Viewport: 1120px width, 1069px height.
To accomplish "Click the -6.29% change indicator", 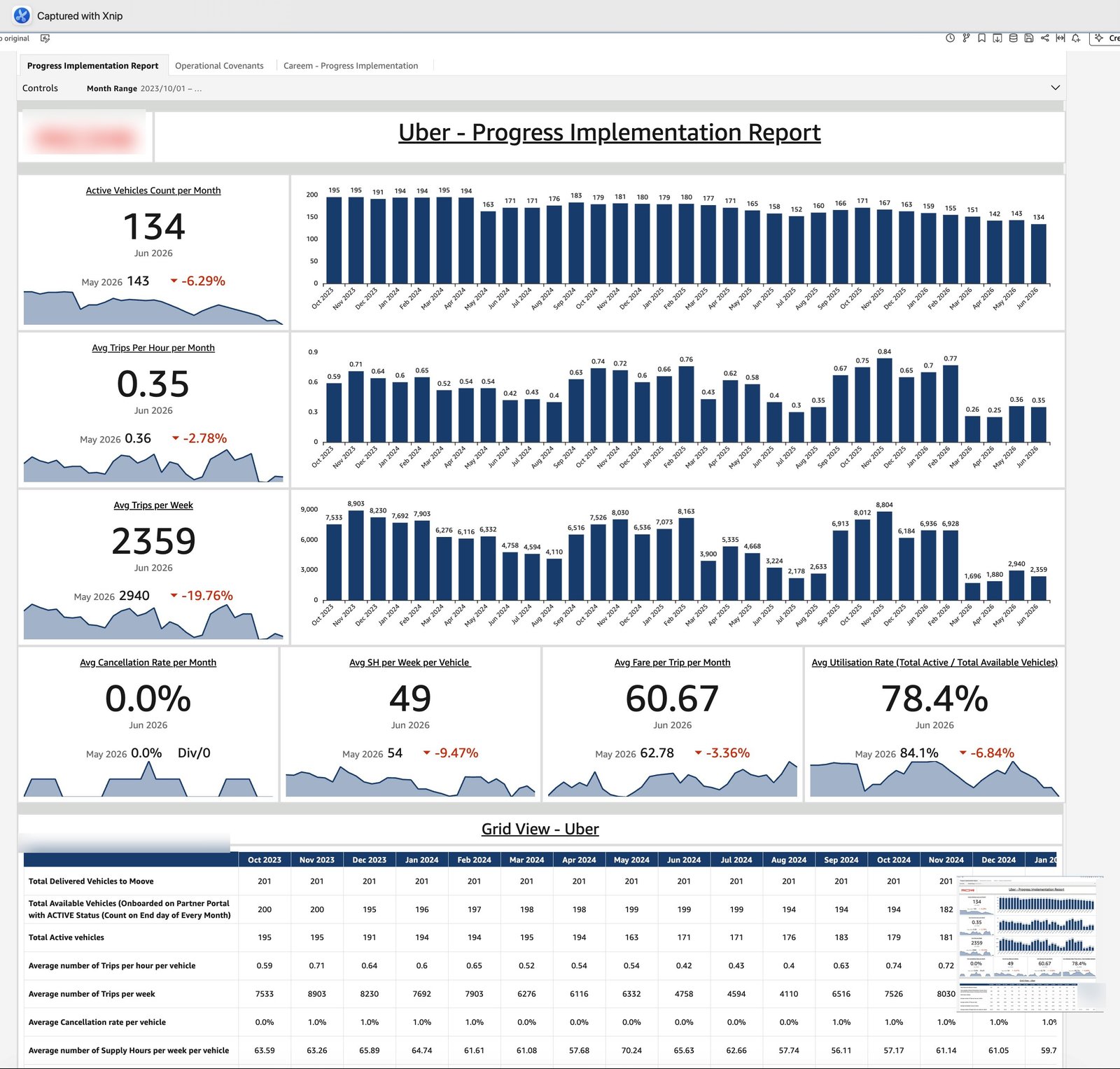I will click(x=198, y=281).
